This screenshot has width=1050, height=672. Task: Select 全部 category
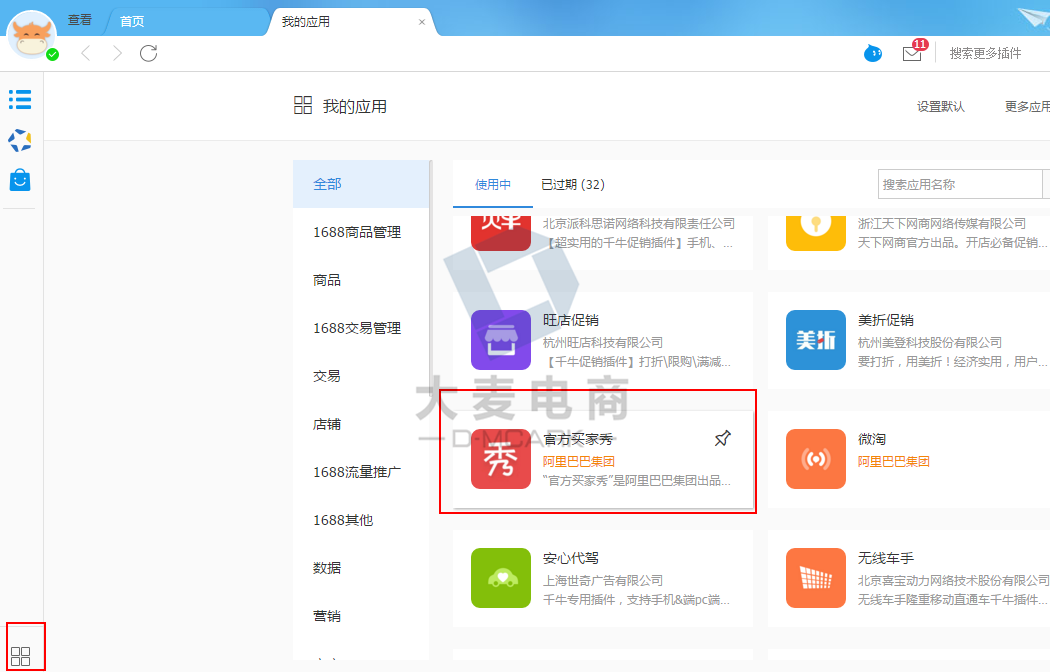point(361,184)
